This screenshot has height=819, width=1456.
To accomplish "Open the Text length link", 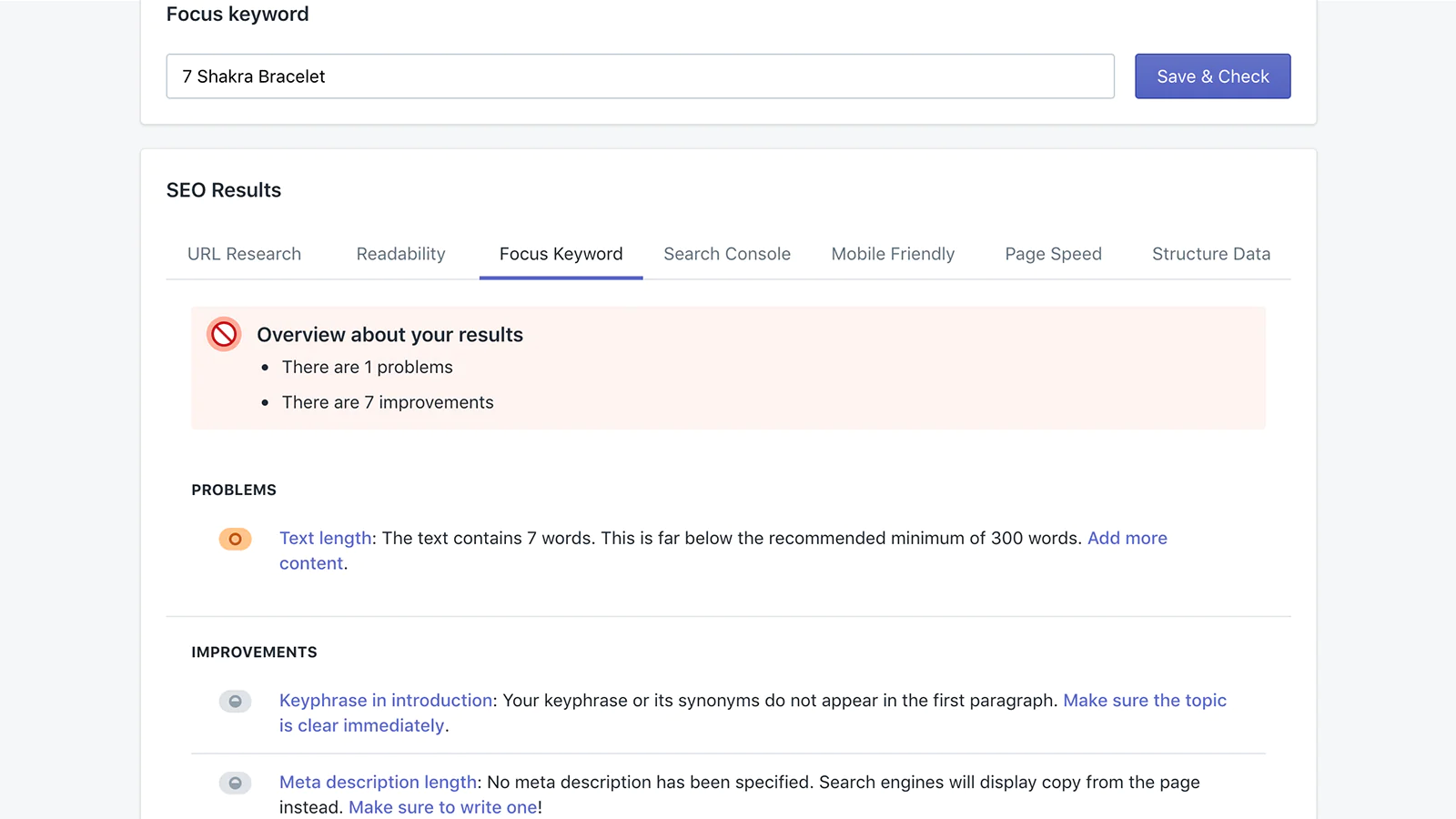I will (x=325, y=538).
